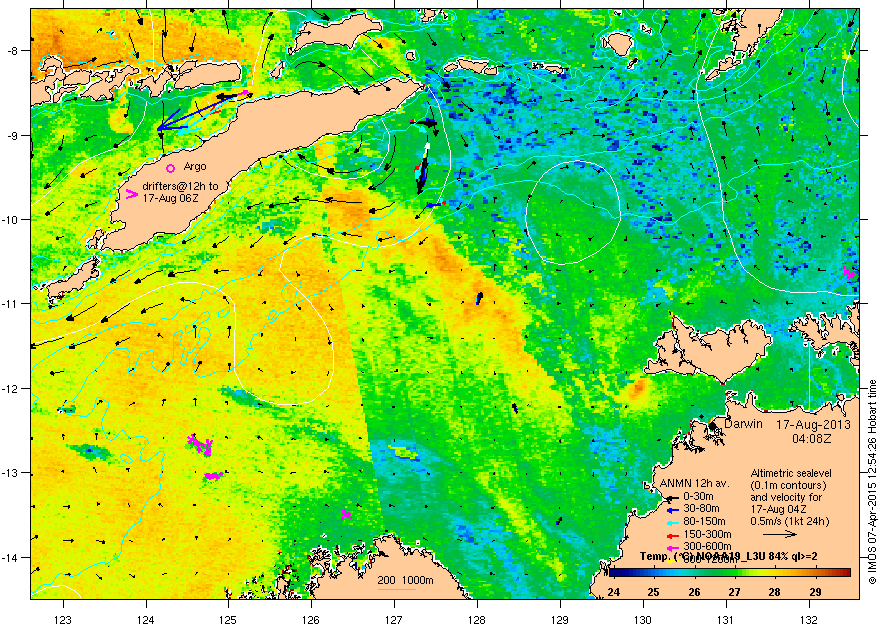
Task: Select the longitude axis label '128'
Action: coord(477,619)
